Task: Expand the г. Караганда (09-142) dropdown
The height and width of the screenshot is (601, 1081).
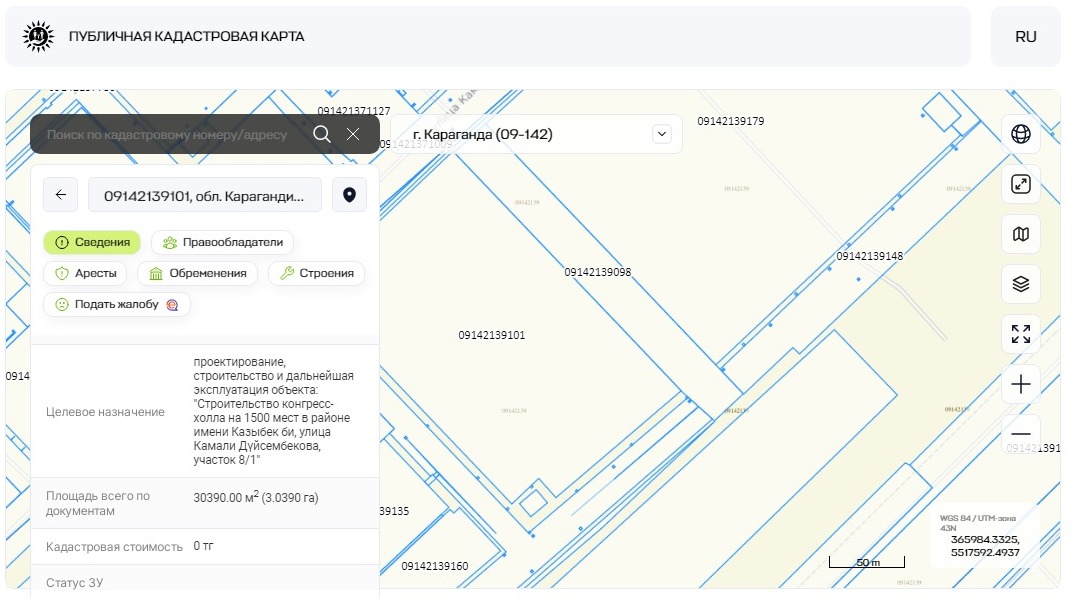Action: click(660, 134)
